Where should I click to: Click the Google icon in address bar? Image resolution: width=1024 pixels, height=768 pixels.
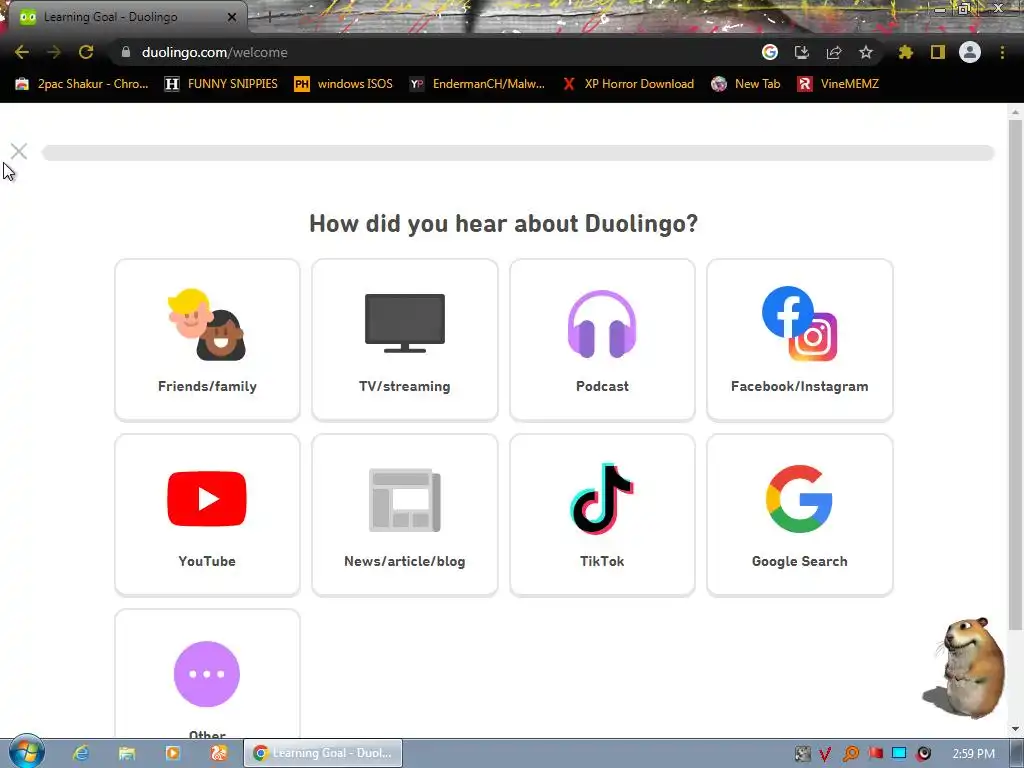point(770,52)
